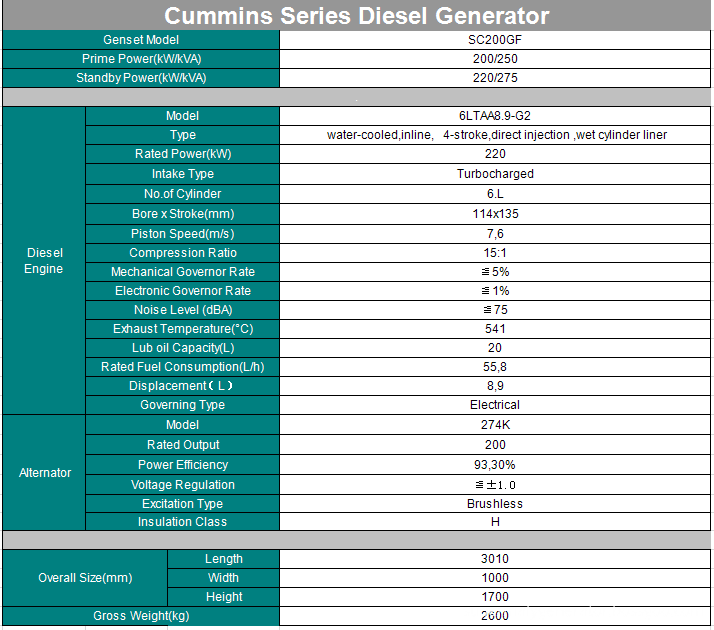Screen dimensions: 714x630
Task: Click the 'Prime Power(kW/kVA)' label
Action: [x=141, y=59]
